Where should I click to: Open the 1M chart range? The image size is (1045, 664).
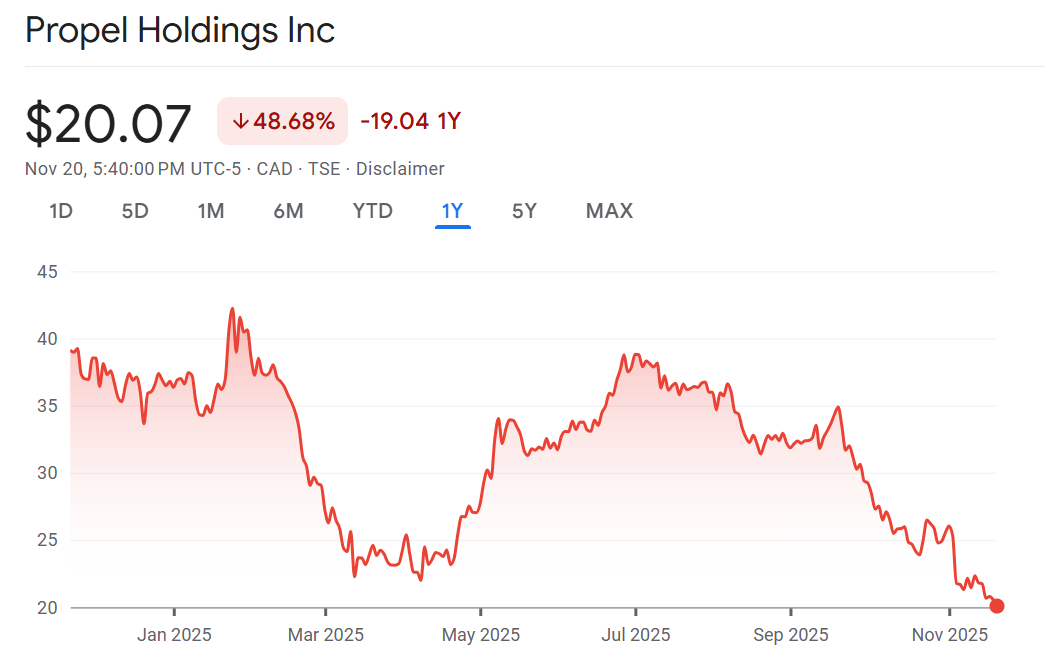click(x=210, y=211)
